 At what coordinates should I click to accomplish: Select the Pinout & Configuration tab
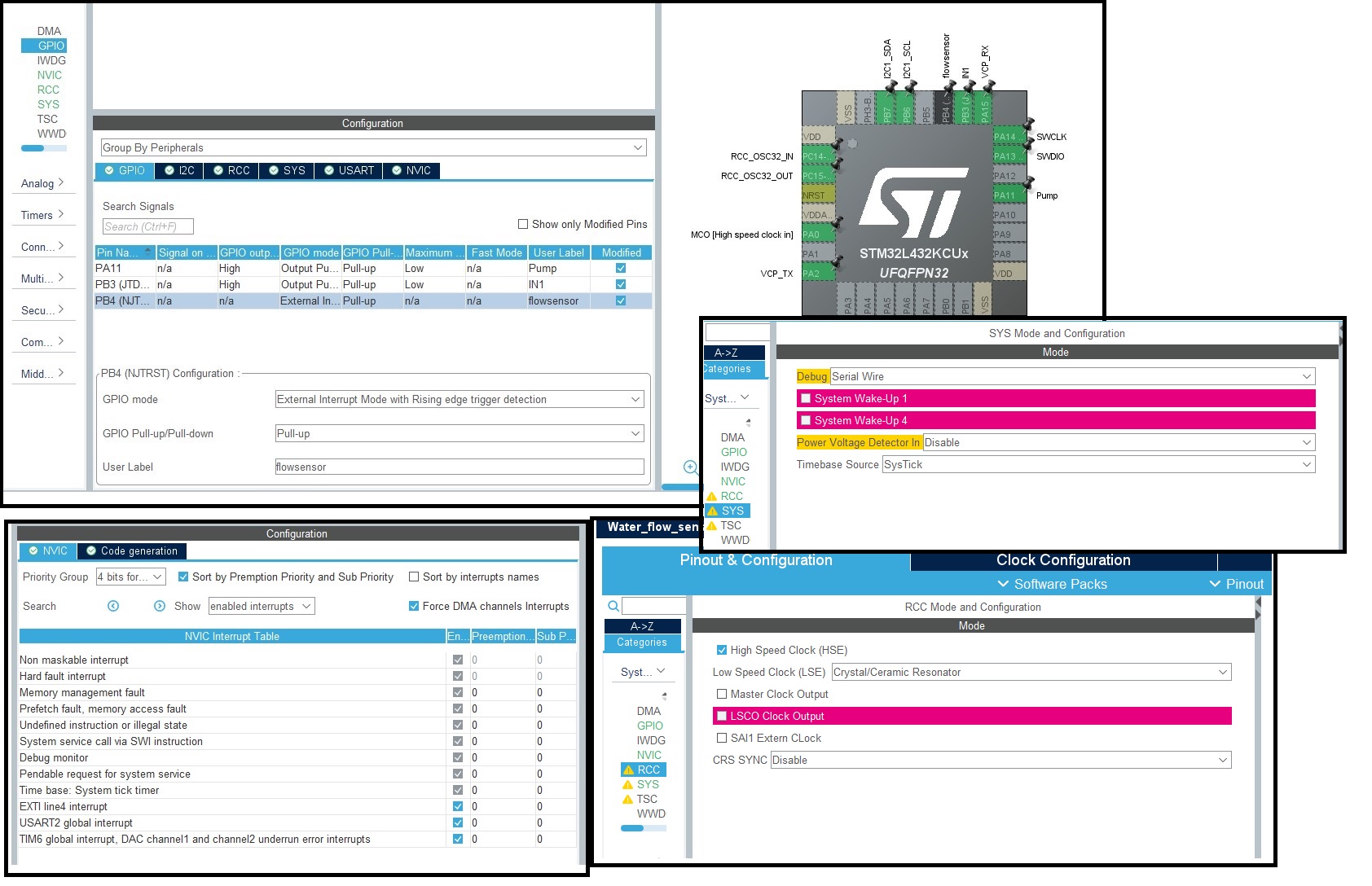point(756,560)
